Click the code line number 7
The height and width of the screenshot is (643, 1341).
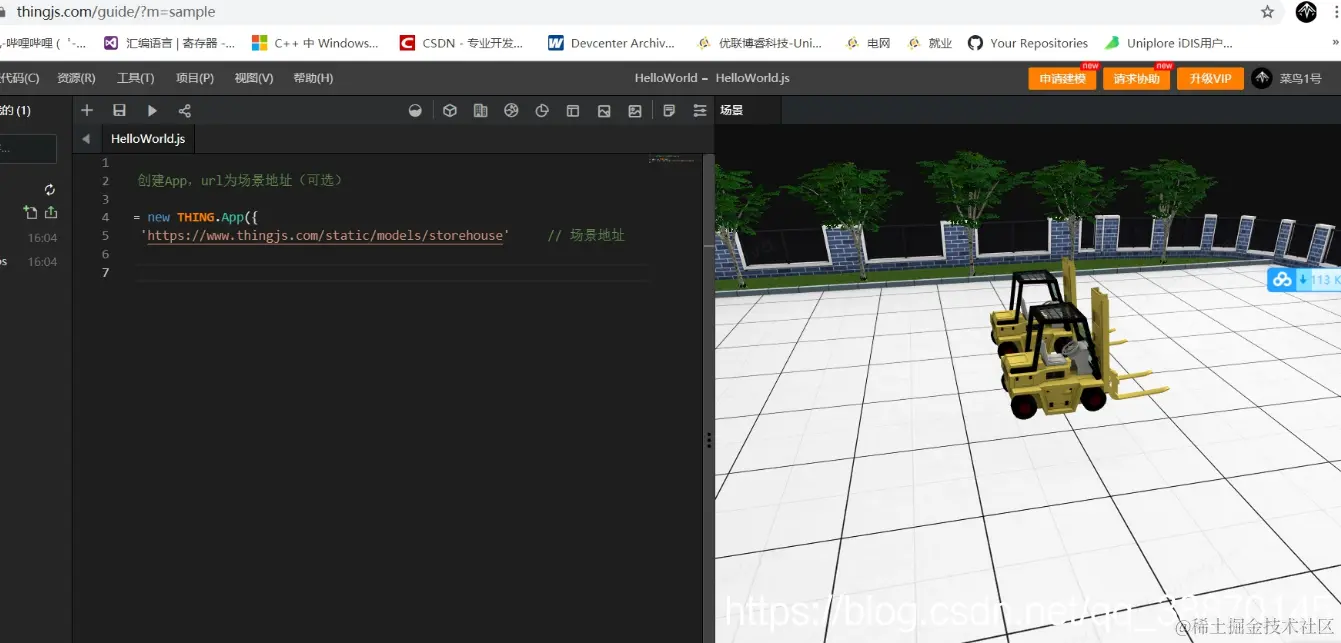pyautogui.click(x=105, y=272)
